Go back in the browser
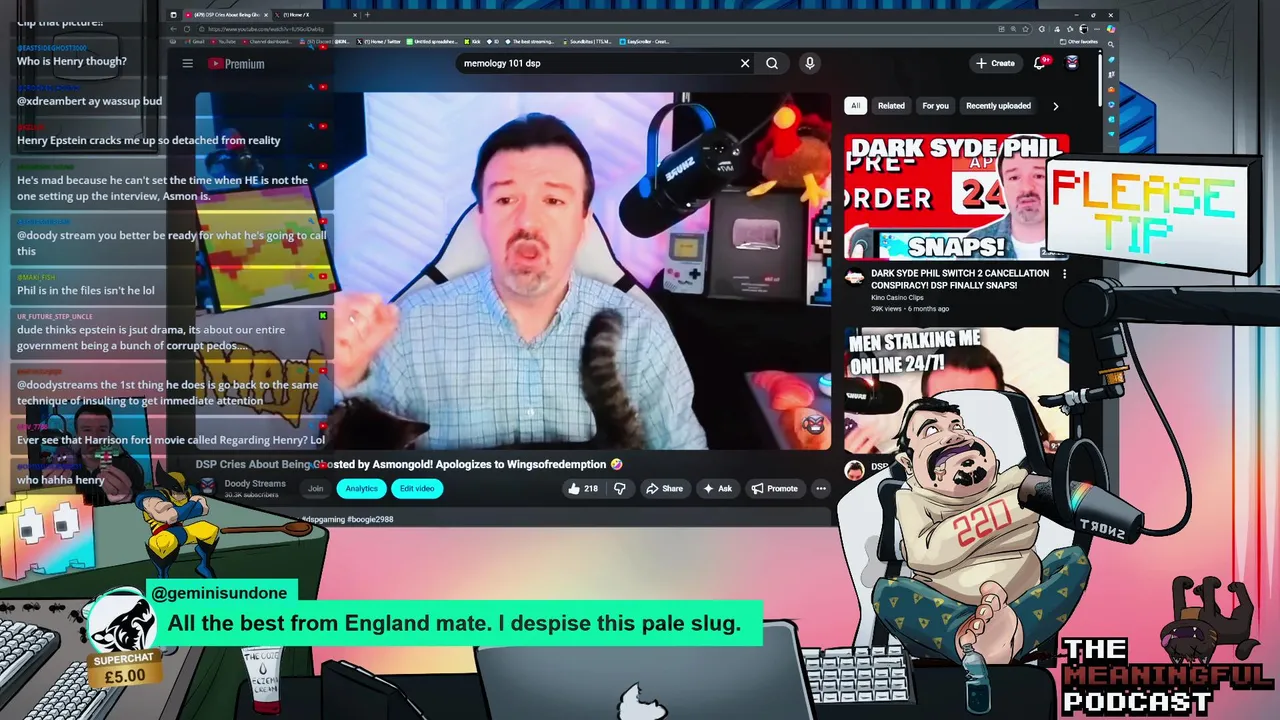This screenshot has width=1280, height=720. click(x=174, y=29)
